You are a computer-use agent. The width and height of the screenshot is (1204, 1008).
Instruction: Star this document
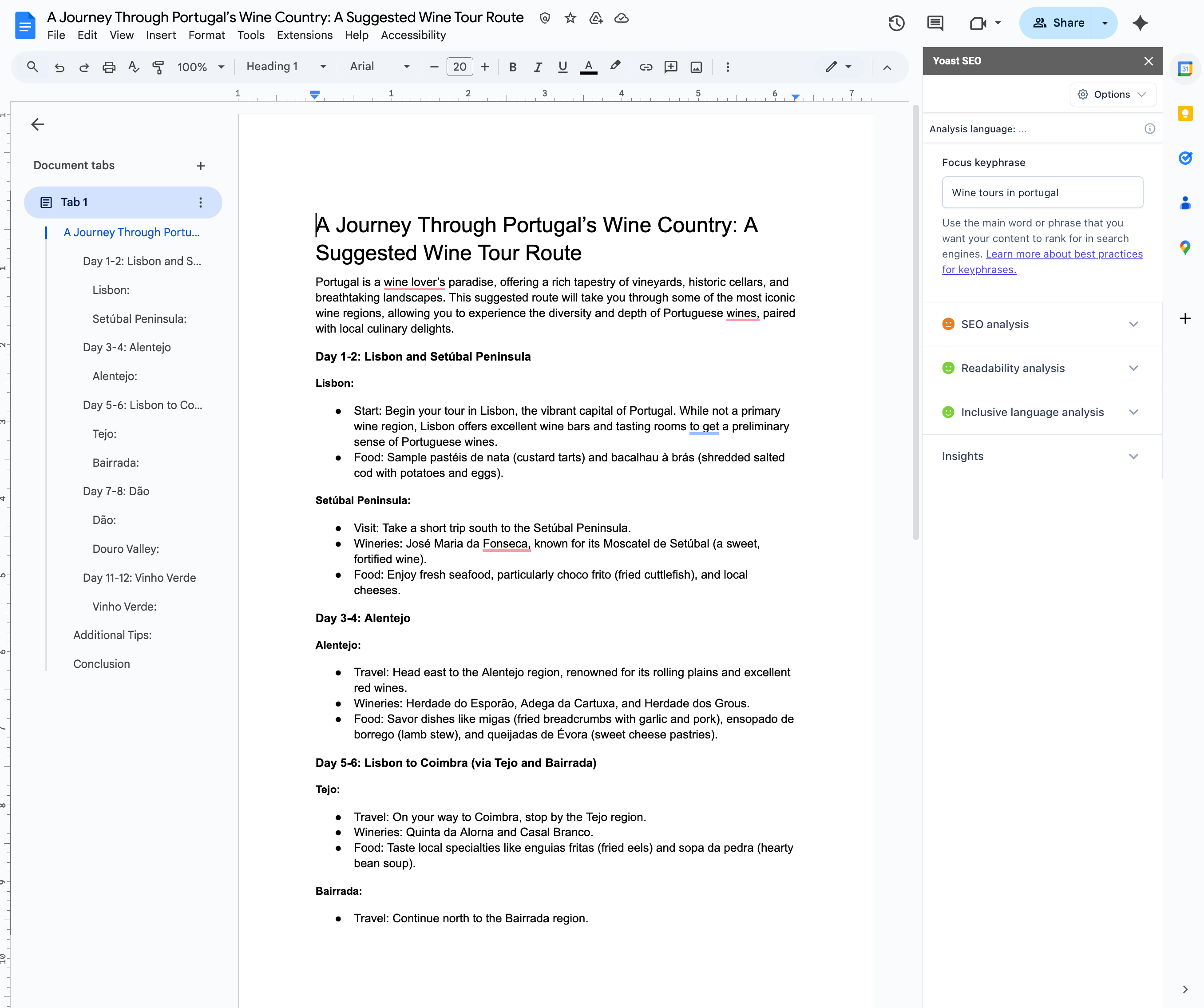click(x=570, y=18)
